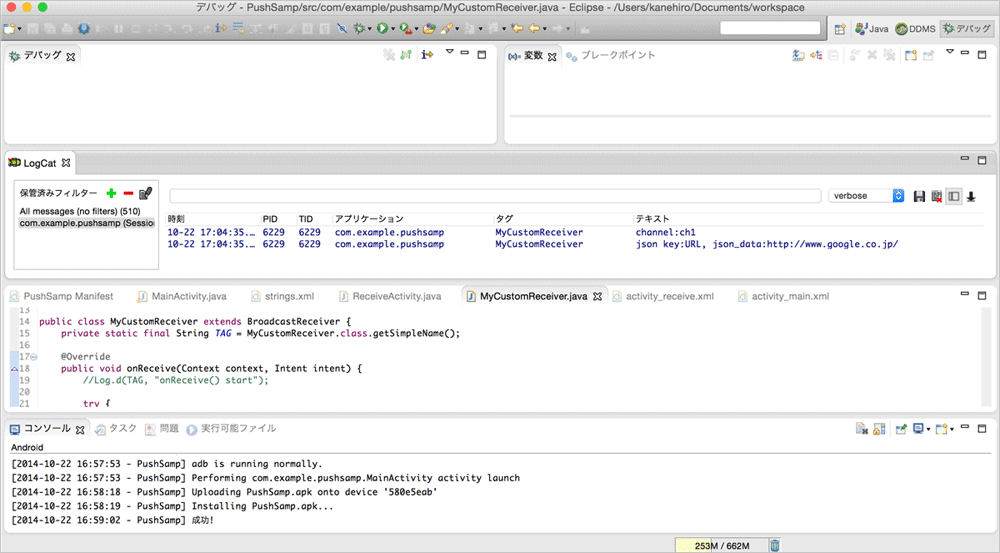This screenshot has height=553, width=1000.
Task: Click Export Selected Items floppy icon in LogCat
Action: click(919, 196)
